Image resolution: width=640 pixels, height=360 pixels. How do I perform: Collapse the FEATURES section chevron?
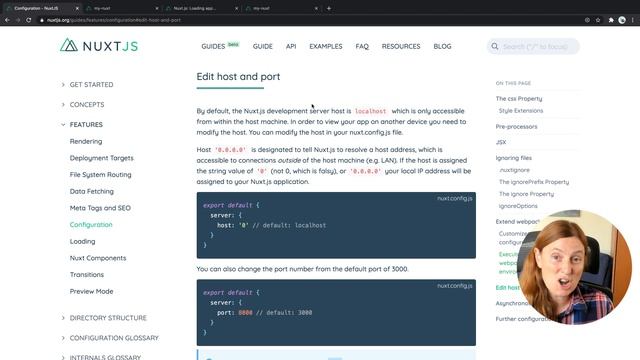(63, 124)
